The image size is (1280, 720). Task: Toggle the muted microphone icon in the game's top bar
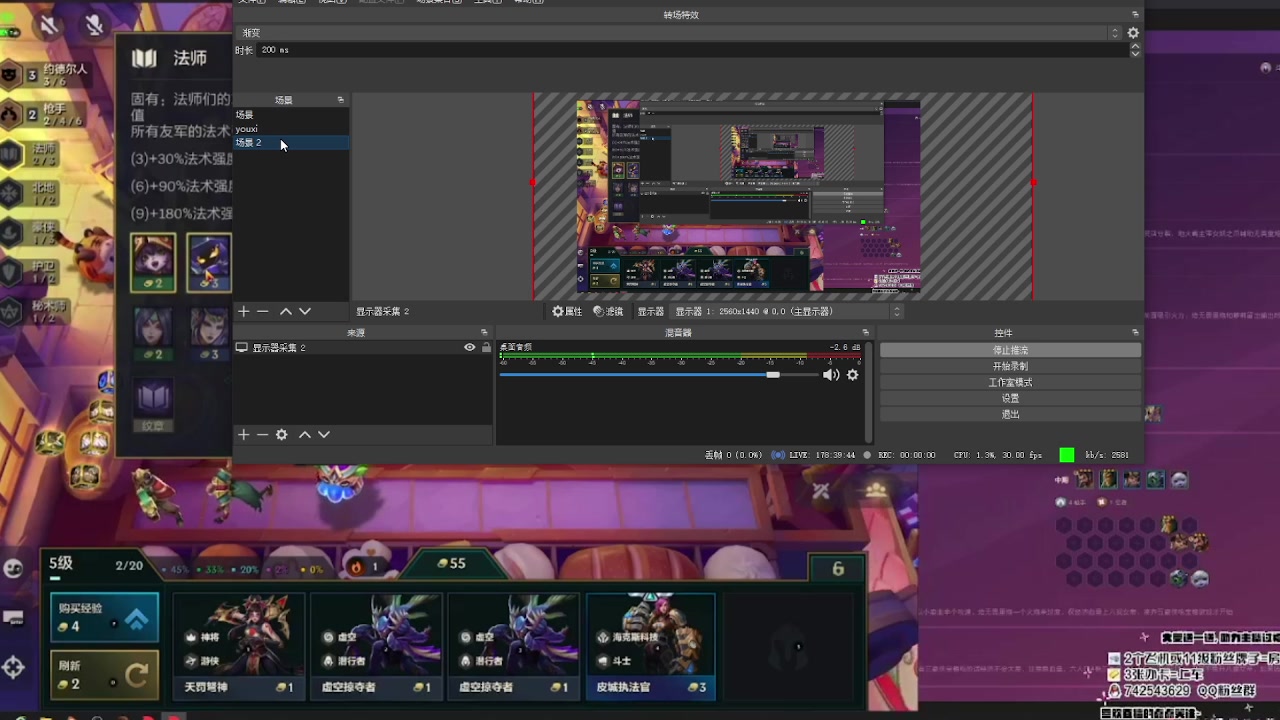(95, 25)
